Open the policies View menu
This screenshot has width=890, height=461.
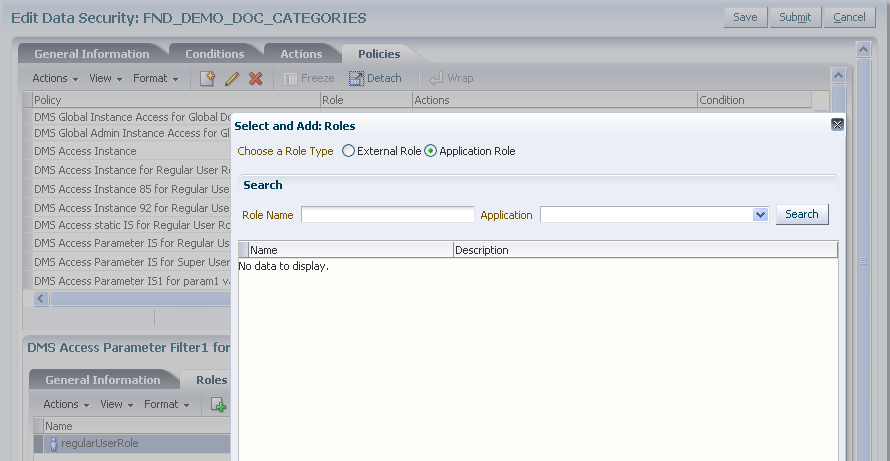click(x=106, y=78)
